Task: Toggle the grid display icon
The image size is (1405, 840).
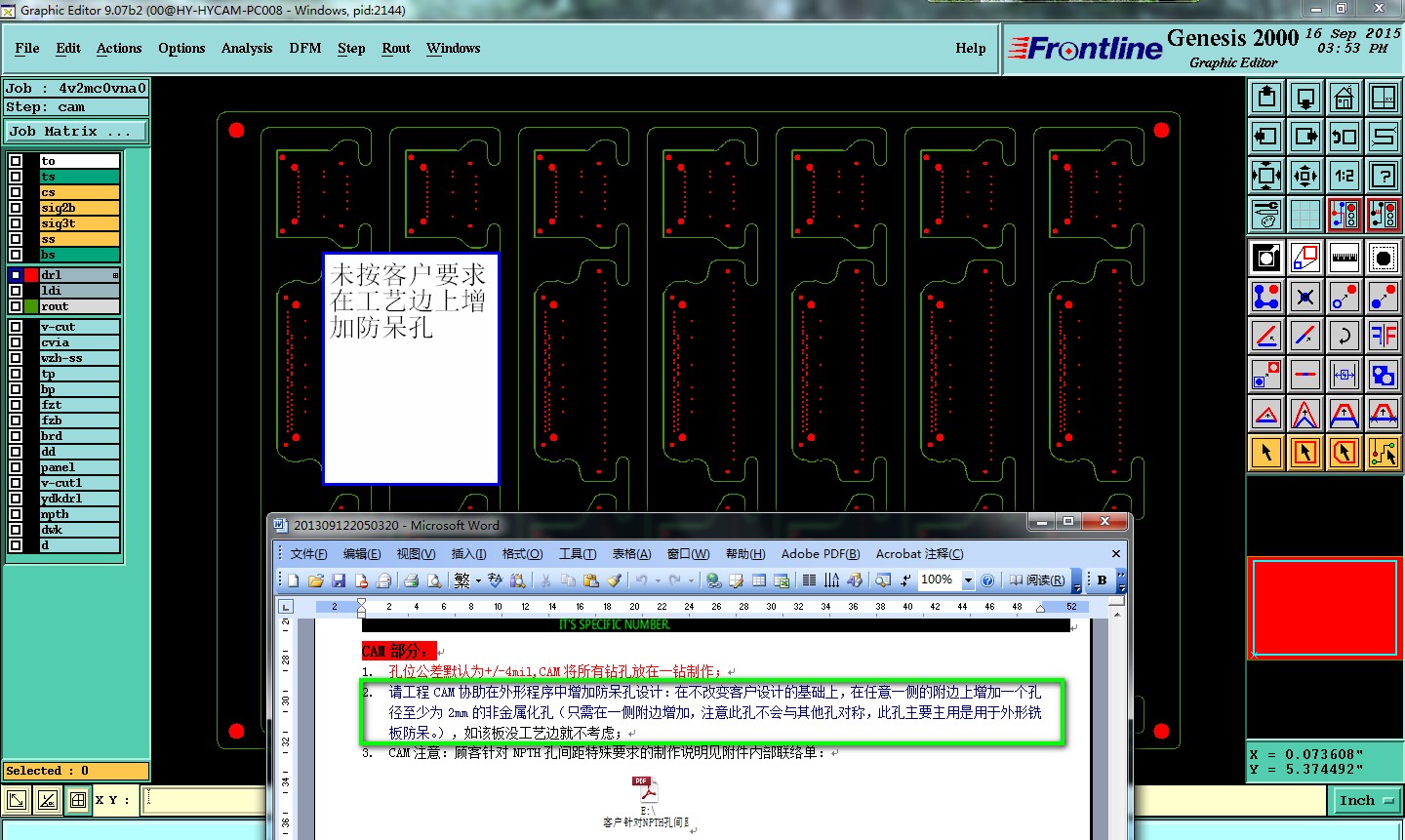Action: pos(1305,215)
